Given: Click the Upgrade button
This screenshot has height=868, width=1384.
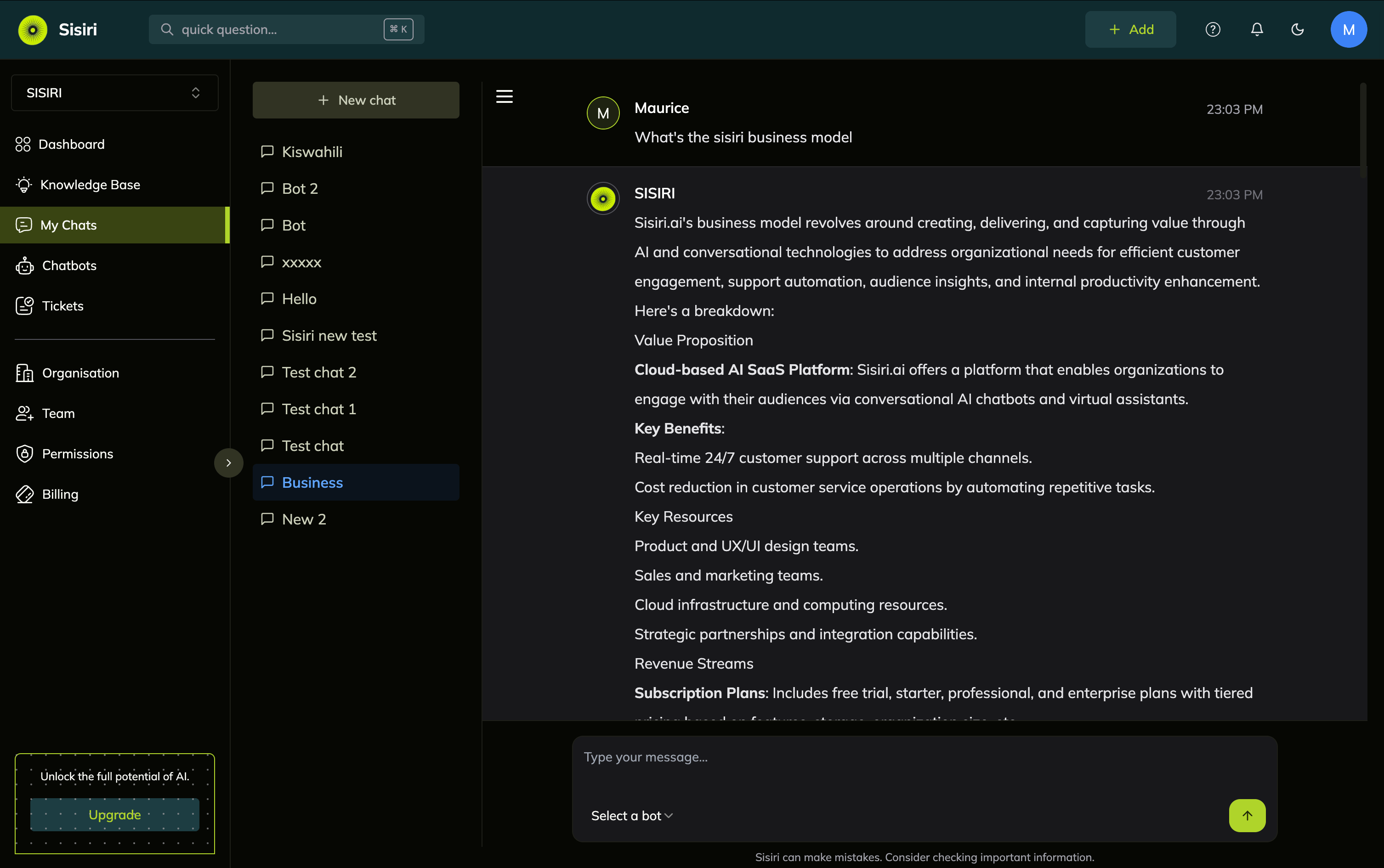Looking at the screenshot, I should tap(114, 815).
